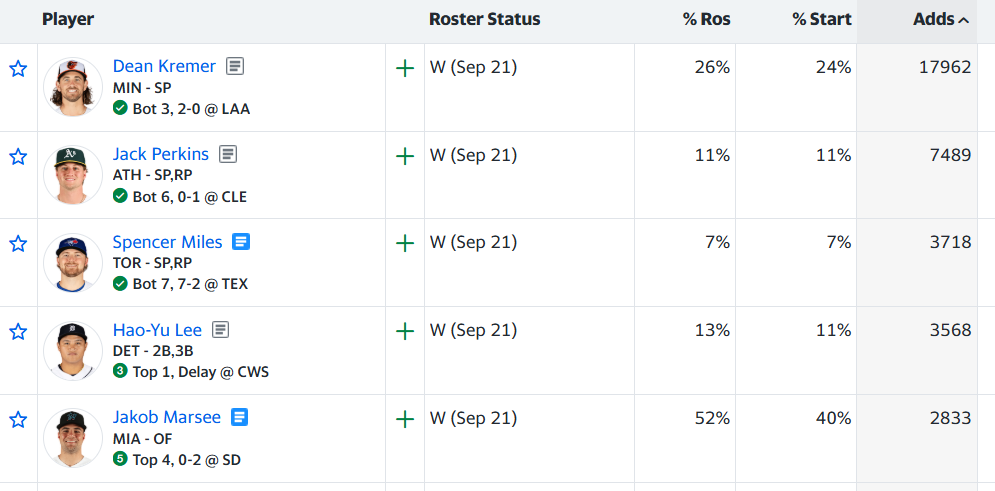Image resolution: width=995 pixels, height=491 pixels.
Task: Add Hao-Yu Lee using plus icon
Action: click(405, 331)
